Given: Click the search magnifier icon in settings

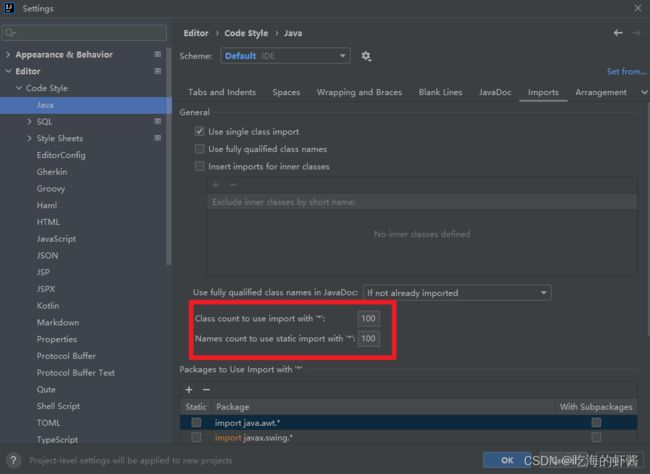Looking at the screenshot, I should (10, 33).
